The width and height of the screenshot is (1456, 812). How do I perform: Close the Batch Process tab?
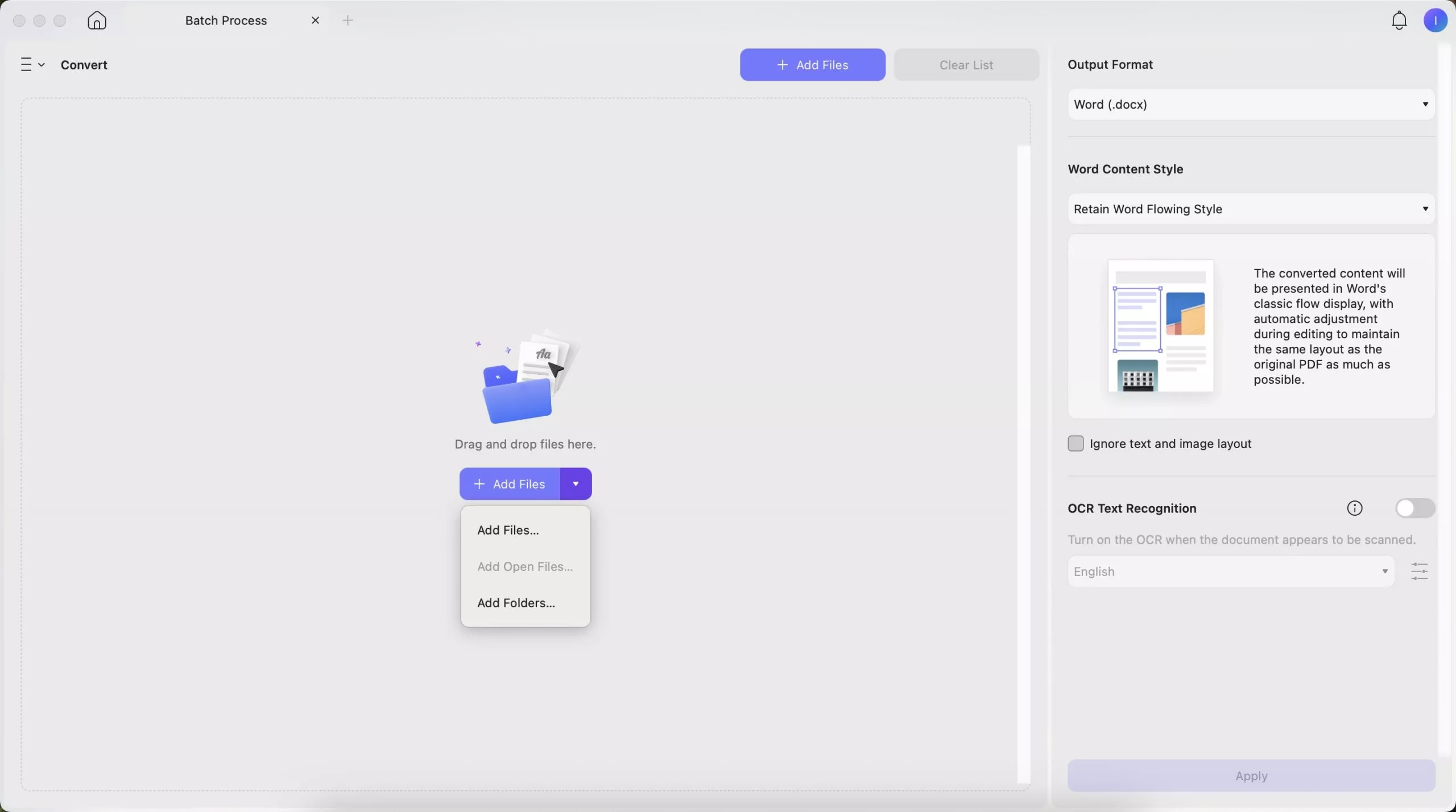tap(316, 20)
